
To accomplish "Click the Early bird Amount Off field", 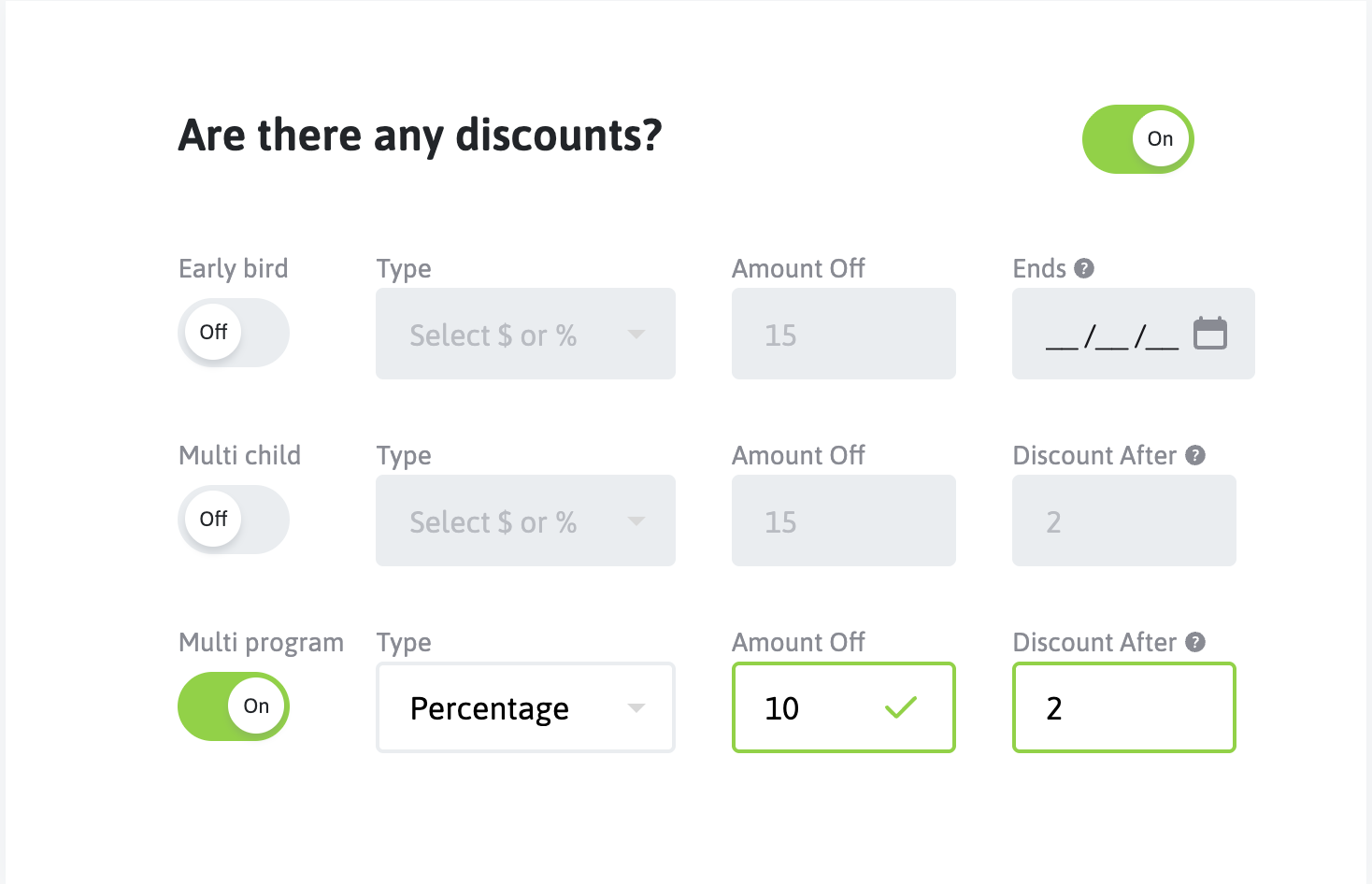I will (843, 334).
